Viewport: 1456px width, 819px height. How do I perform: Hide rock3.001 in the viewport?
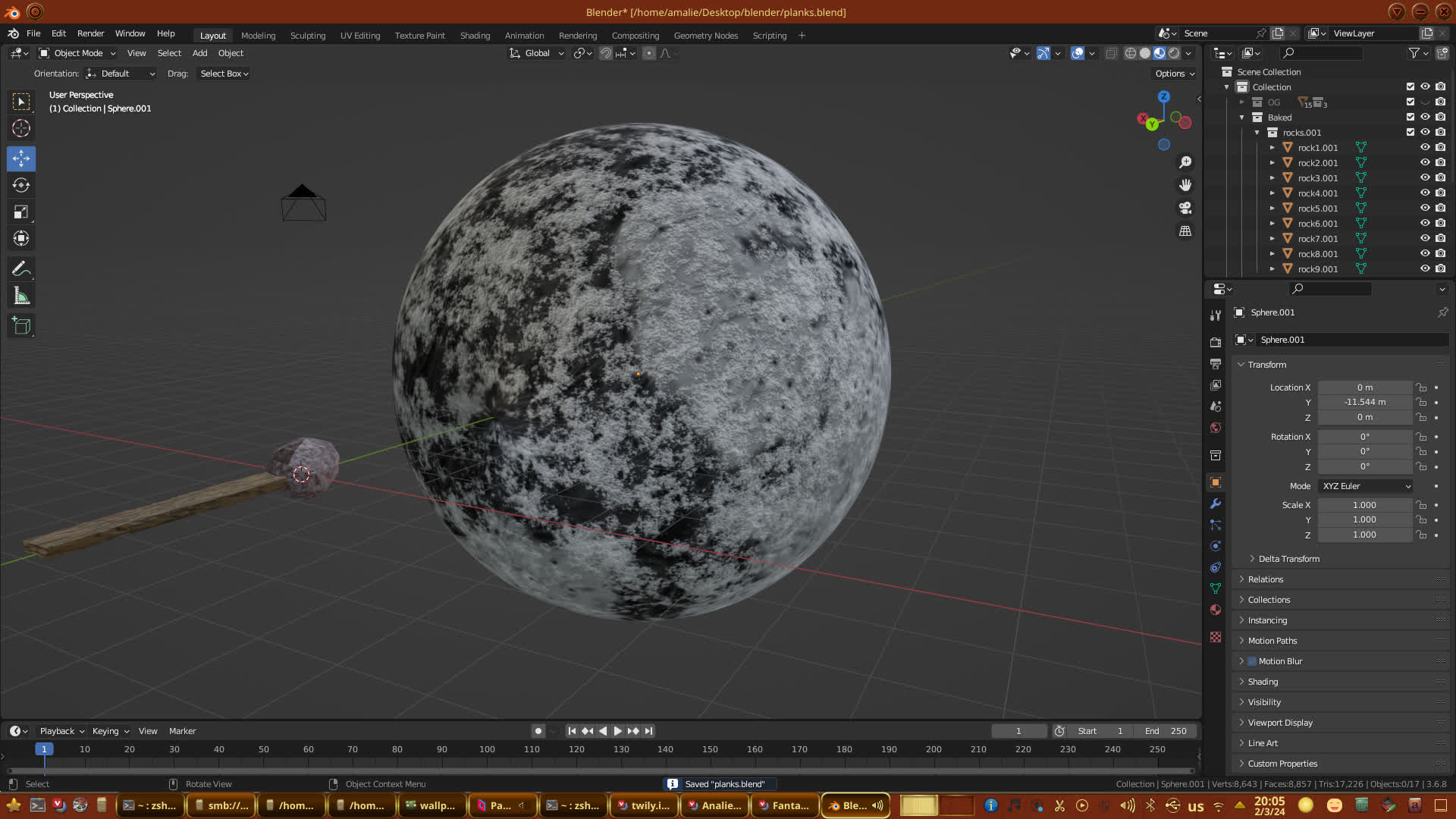tap(1425, 177)
